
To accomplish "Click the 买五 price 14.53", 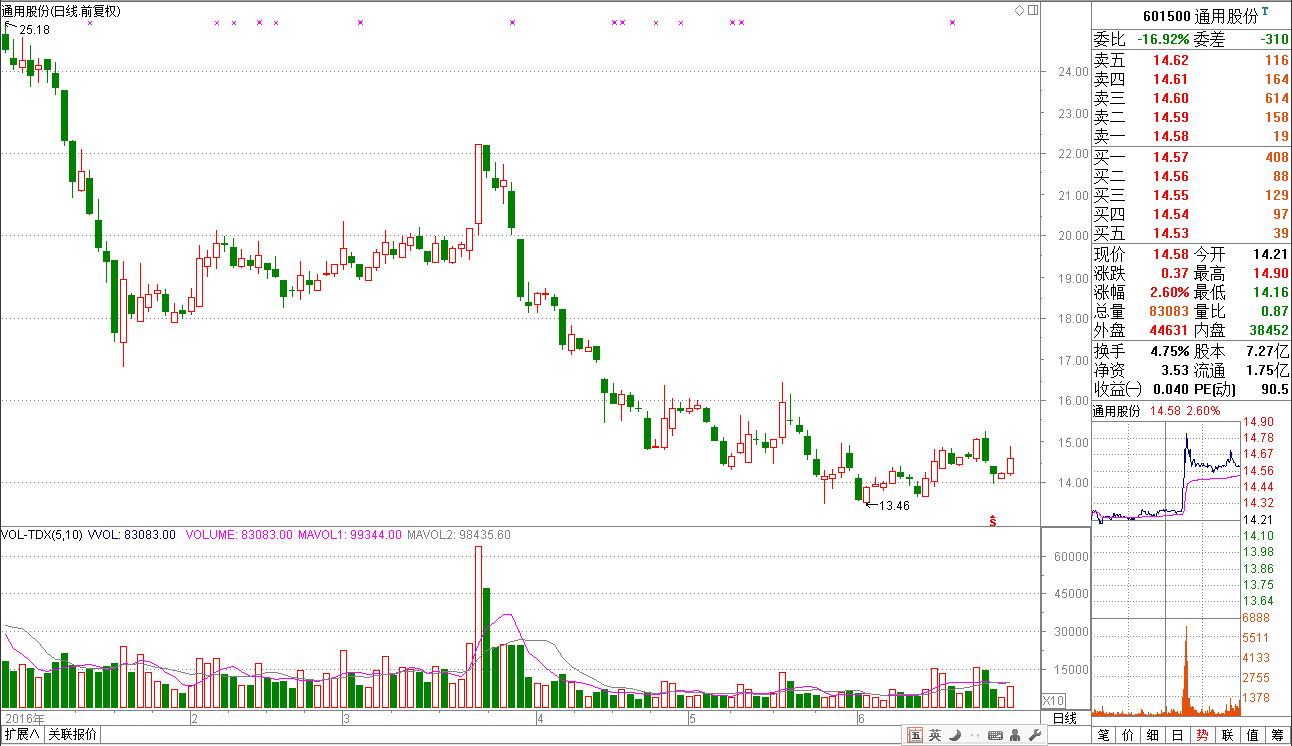I will click(1171, 233).
